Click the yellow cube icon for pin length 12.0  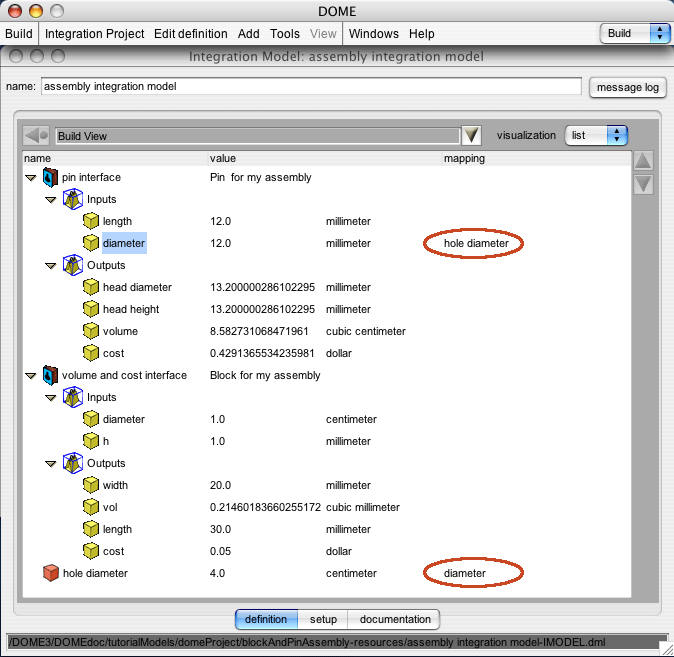tap(91, 221)
